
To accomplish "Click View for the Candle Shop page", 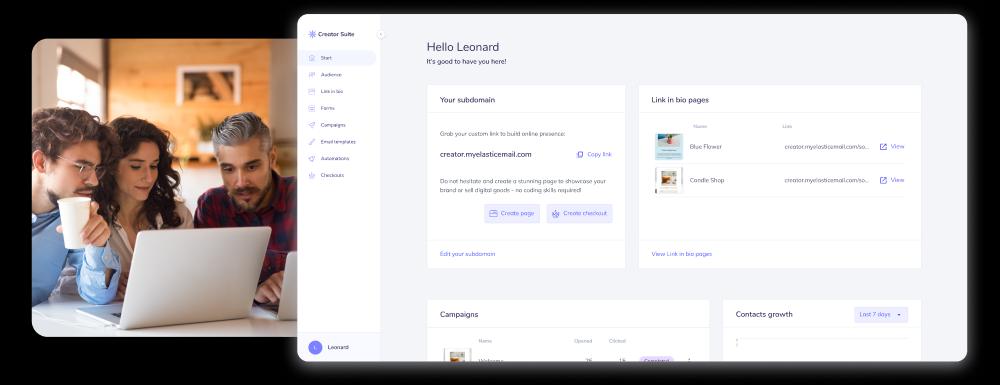I will (897, 180).
